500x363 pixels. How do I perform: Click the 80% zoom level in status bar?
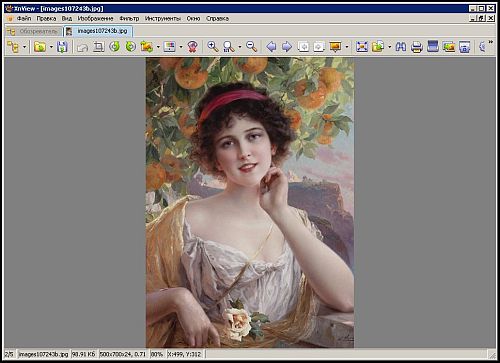click(157, 354)
